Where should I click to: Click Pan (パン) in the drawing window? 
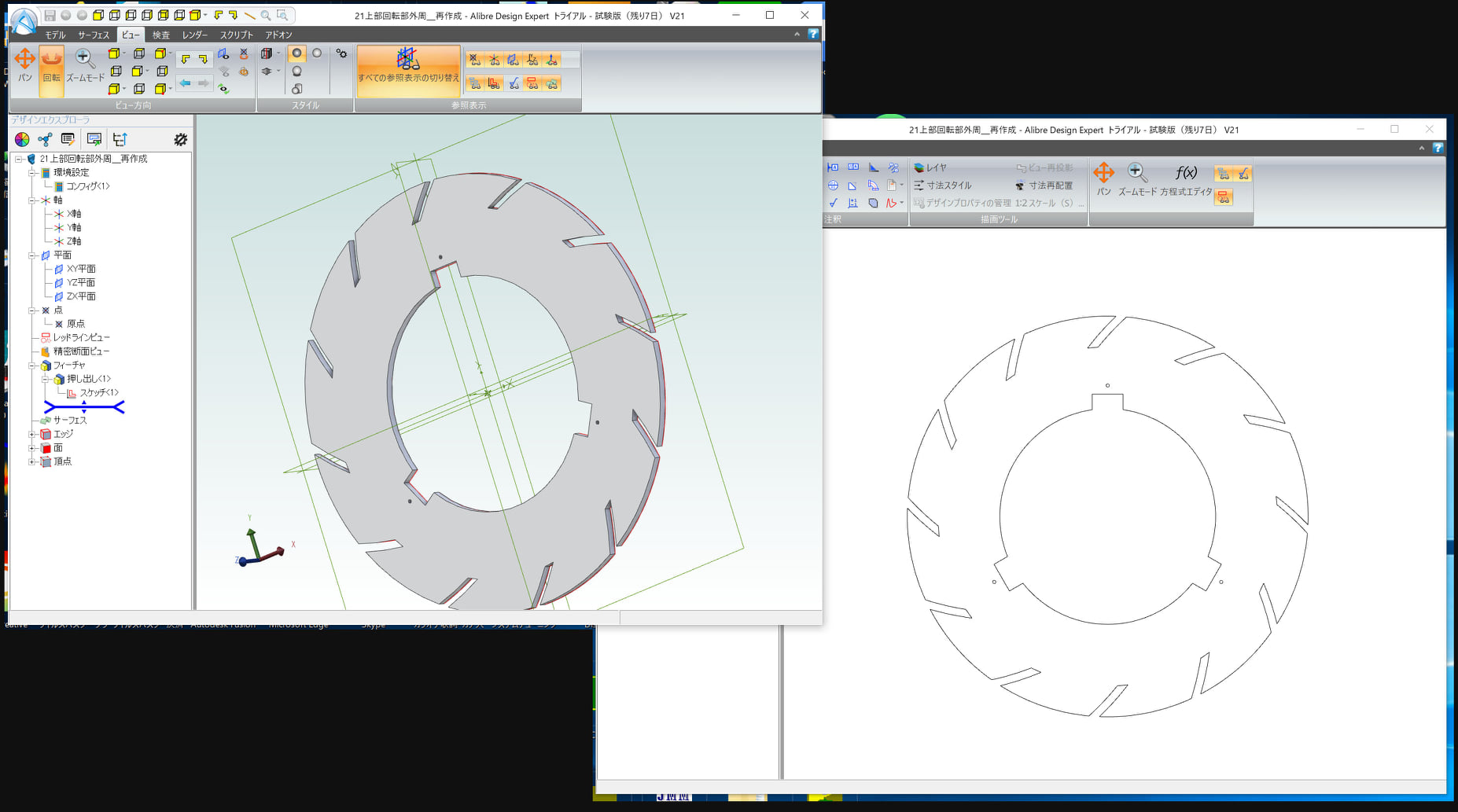pyautogui.click(x=1104, y=179)
